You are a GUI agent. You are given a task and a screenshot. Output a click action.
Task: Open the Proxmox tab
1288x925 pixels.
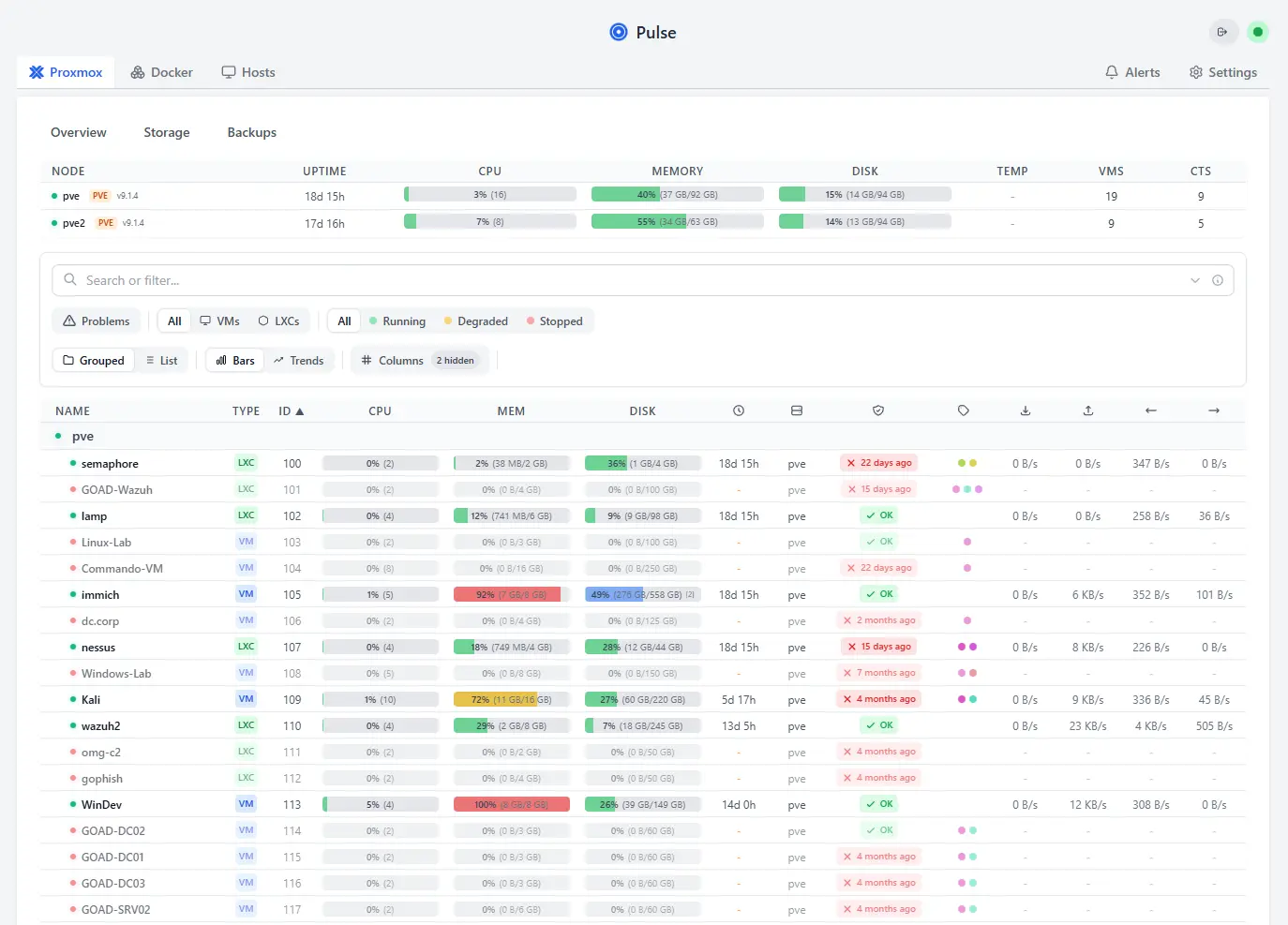(x=66, y=72)
